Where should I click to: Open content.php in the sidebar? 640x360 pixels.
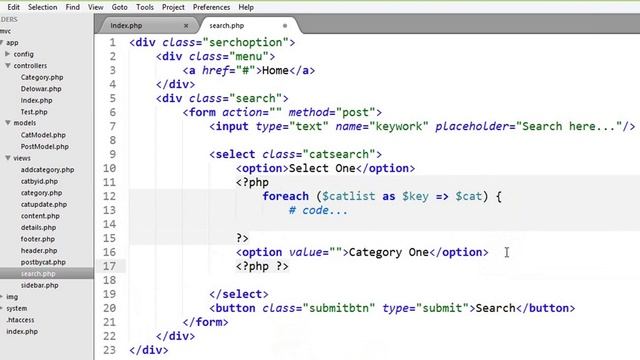40,216
